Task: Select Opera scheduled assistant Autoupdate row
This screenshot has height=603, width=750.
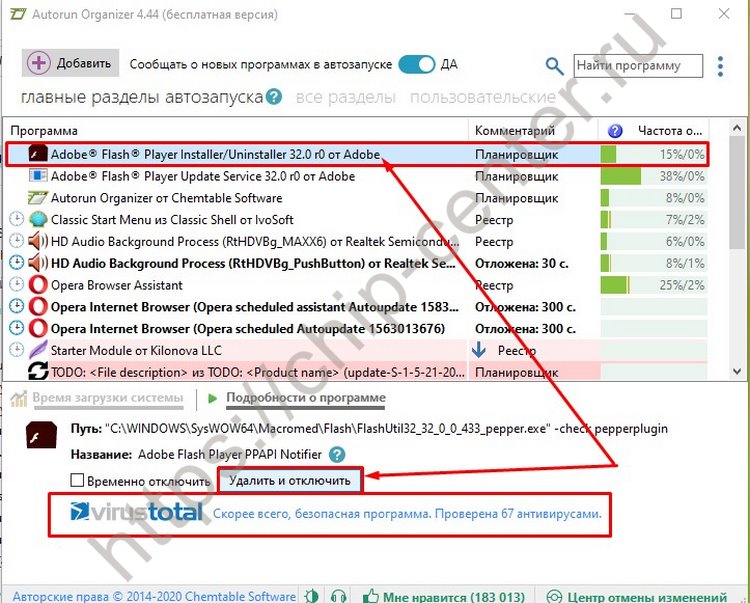Action: point(356,307)
